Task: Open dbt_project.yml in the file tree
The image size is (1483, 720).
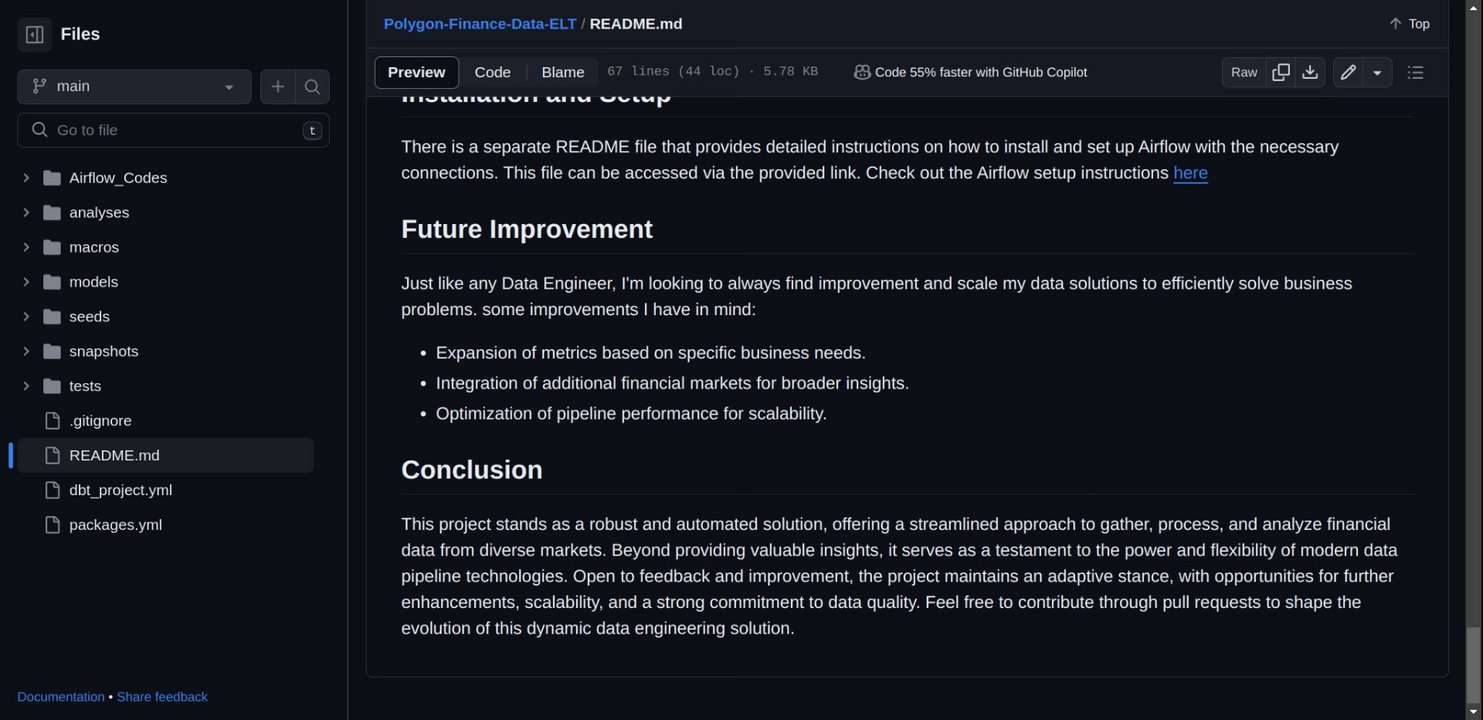Action: click(120, 490)
